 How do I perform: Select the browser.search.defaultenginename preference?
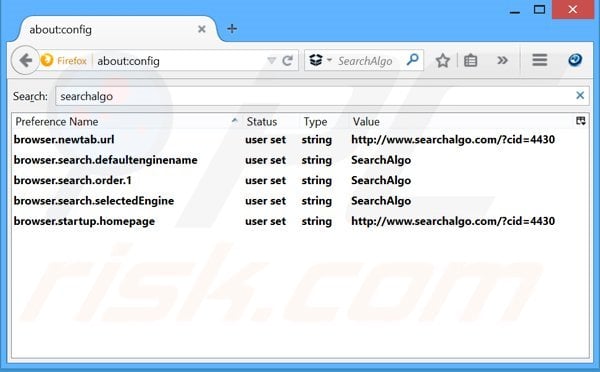[300, 160]
